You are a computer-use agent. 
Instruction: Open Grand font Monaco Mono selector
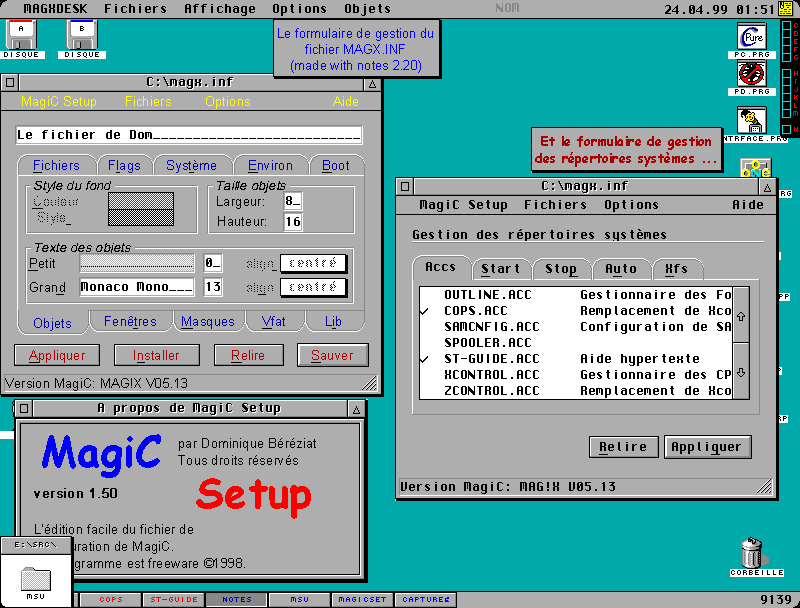click(137, 287)
